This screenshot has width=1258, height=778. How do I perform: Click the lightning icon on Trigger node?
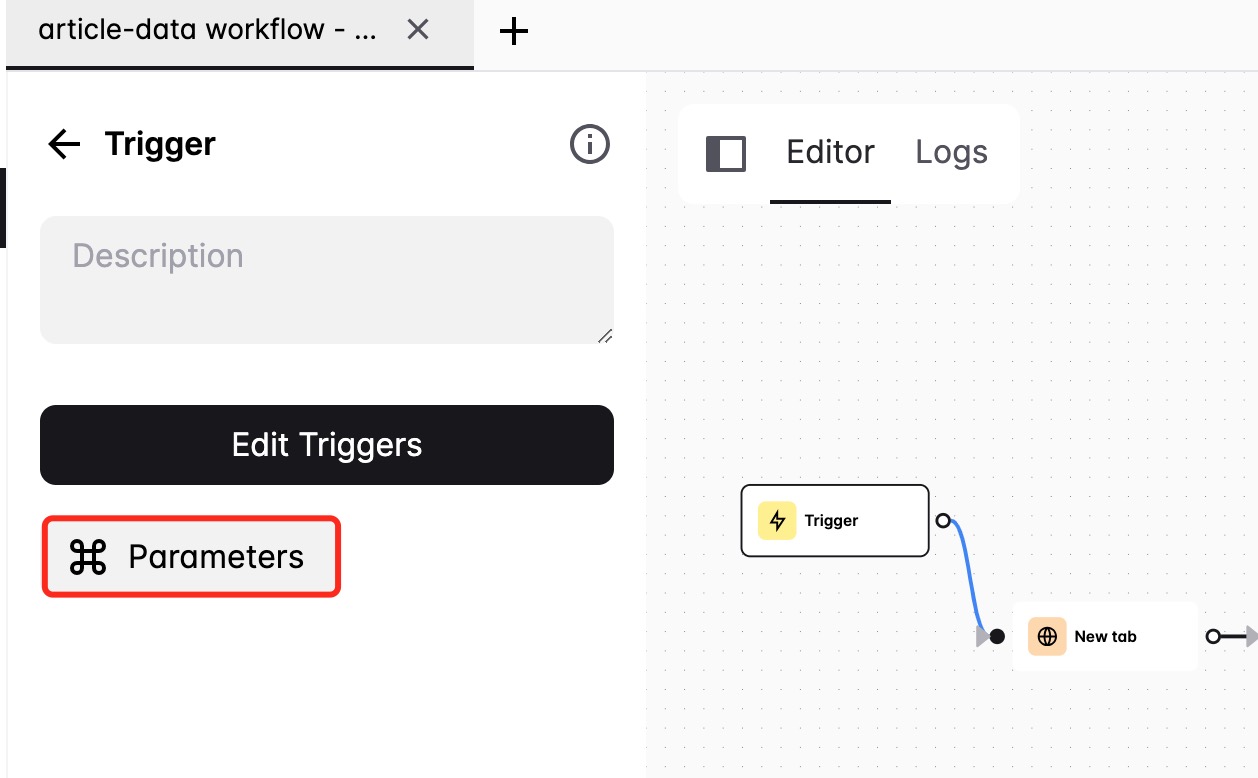777,521
